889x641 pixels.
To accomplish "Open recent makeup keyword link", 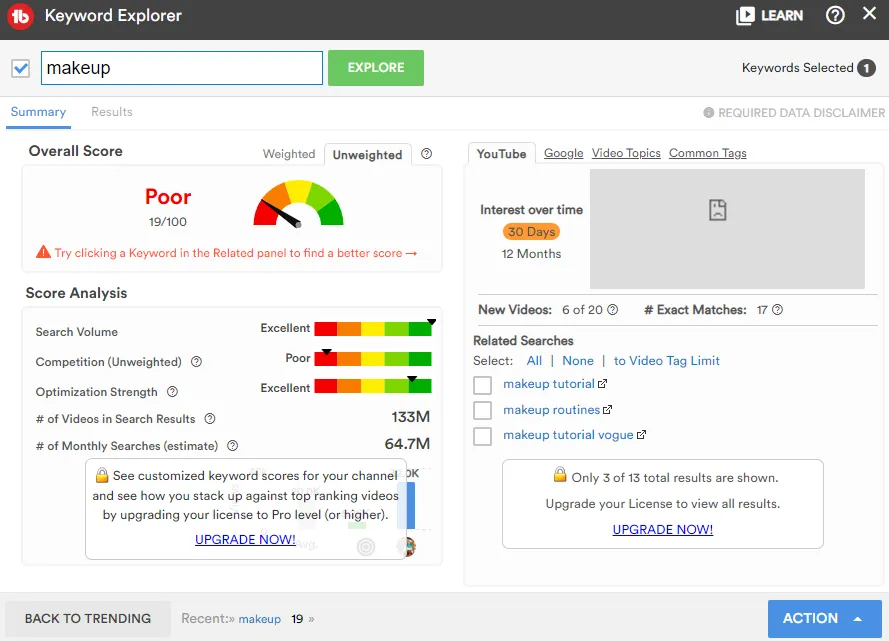I will click(x=260, y=619).
